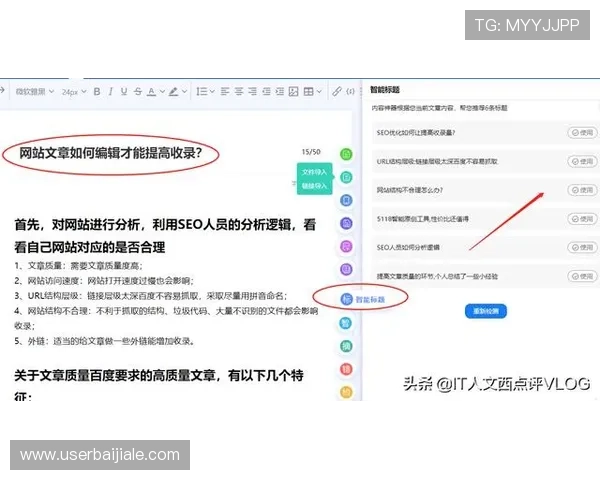Insert a table from the toolbar
The width and height of the screenshot is (600, 480).
pos(308,91)
